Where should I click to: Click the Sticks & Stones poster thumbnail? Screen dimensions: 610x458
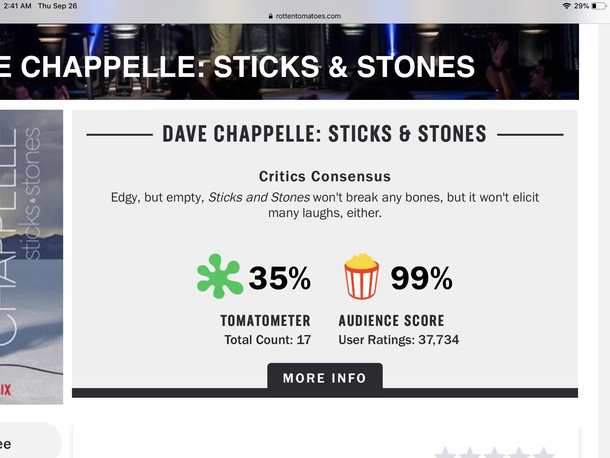31,257
